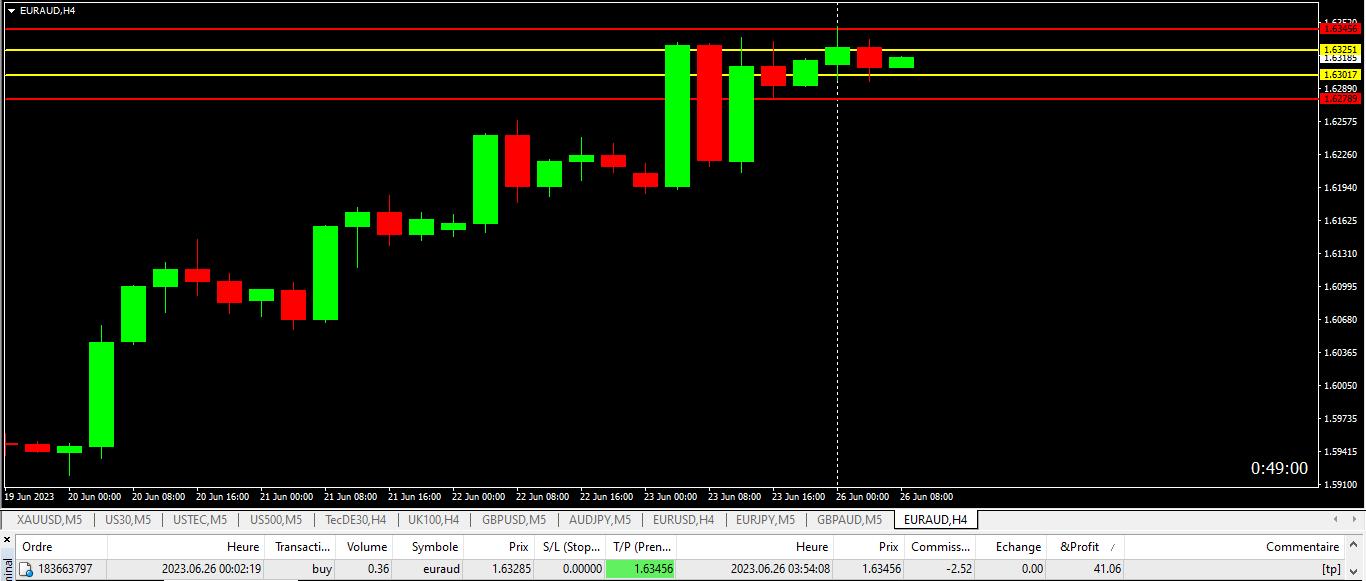Click the order icon beside 183663797
Image resolution: width=1366 pixels, height=581 pixels.
click(x=26, y=570)
